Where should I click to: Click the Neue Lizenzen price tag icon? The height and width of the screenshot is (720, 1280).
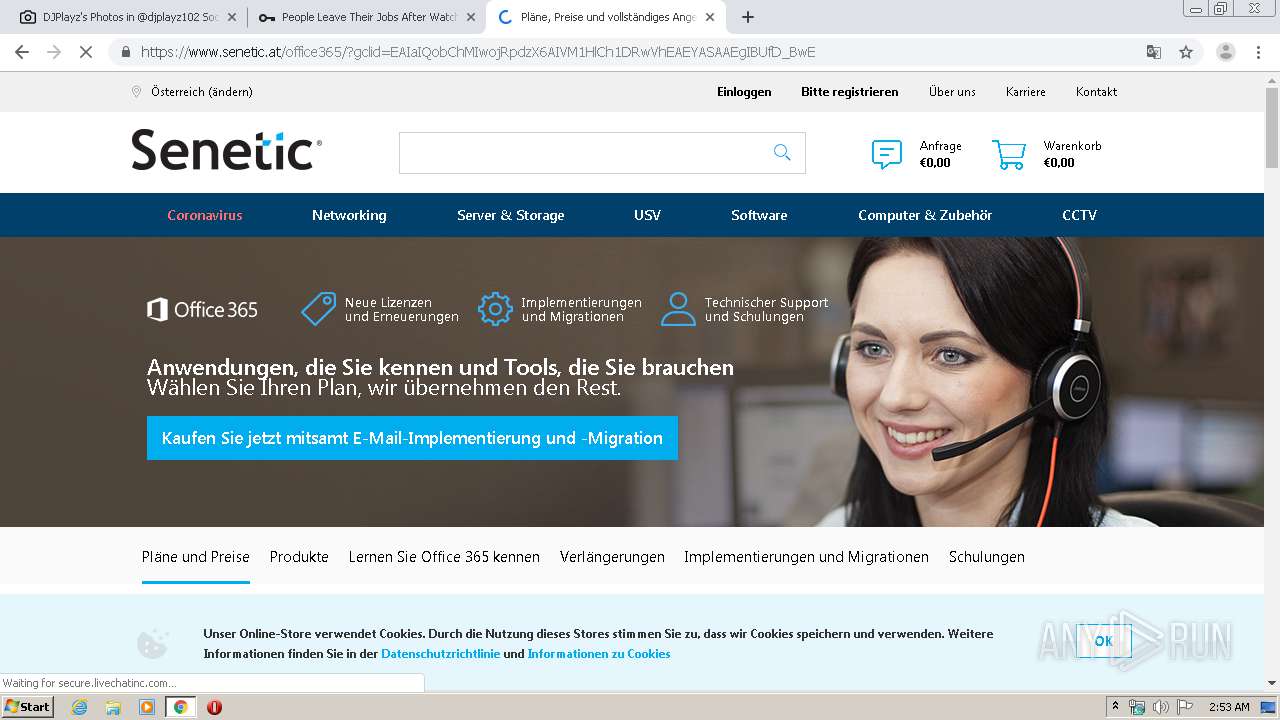click(x=319, y=309)
